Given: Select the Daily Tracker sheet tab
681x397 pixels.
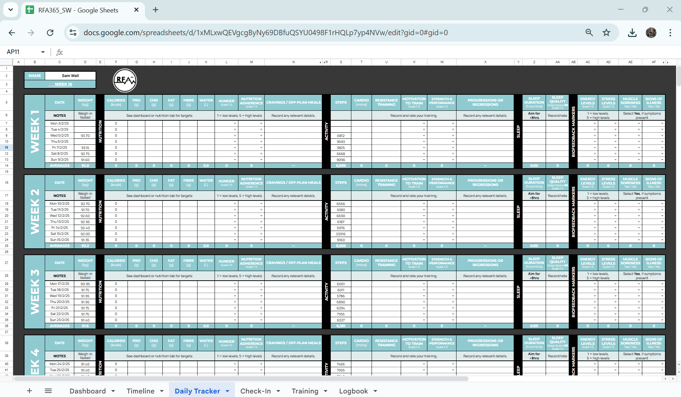Looking at the screenshot, I should click(x=197, y=391).
